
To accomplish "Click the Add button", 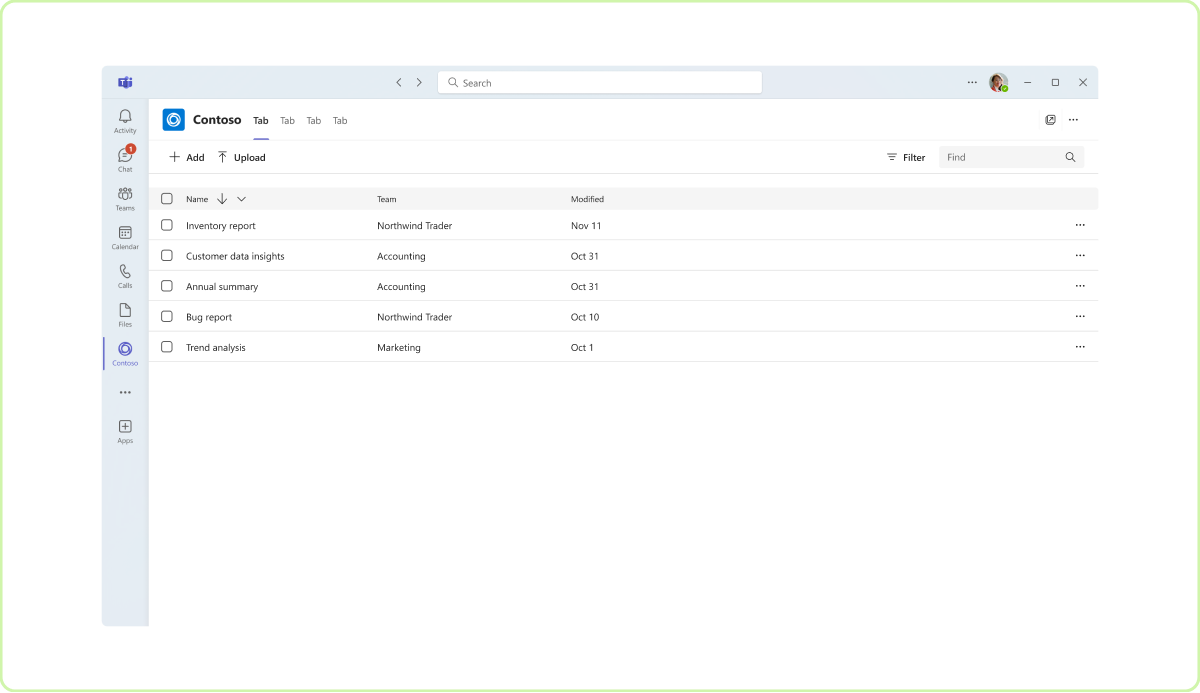I will coord(186,157).
